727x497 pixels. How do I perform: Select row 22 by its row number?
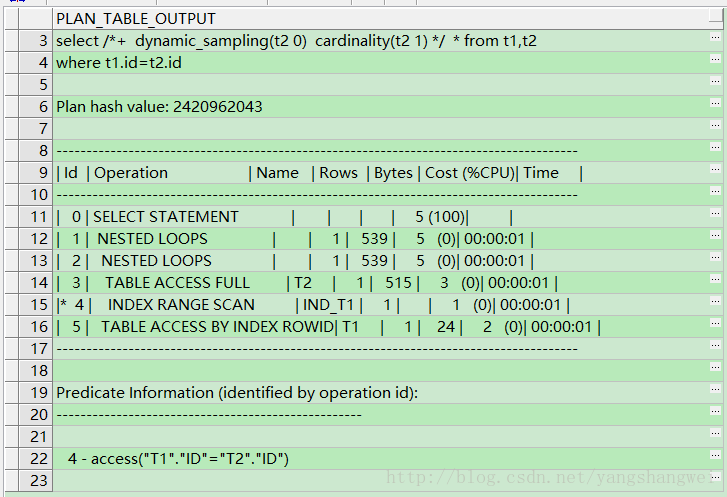(x=38, y=458)
